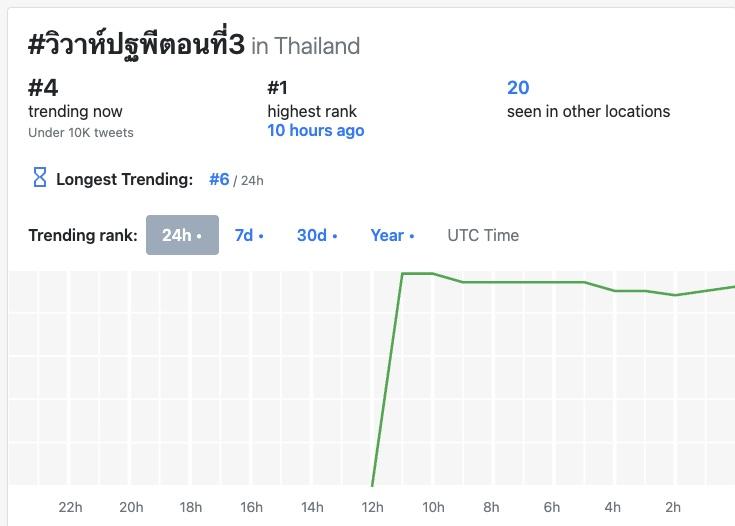
Task: Click the #4 trending now rank
Action: (x=43, y=88)
